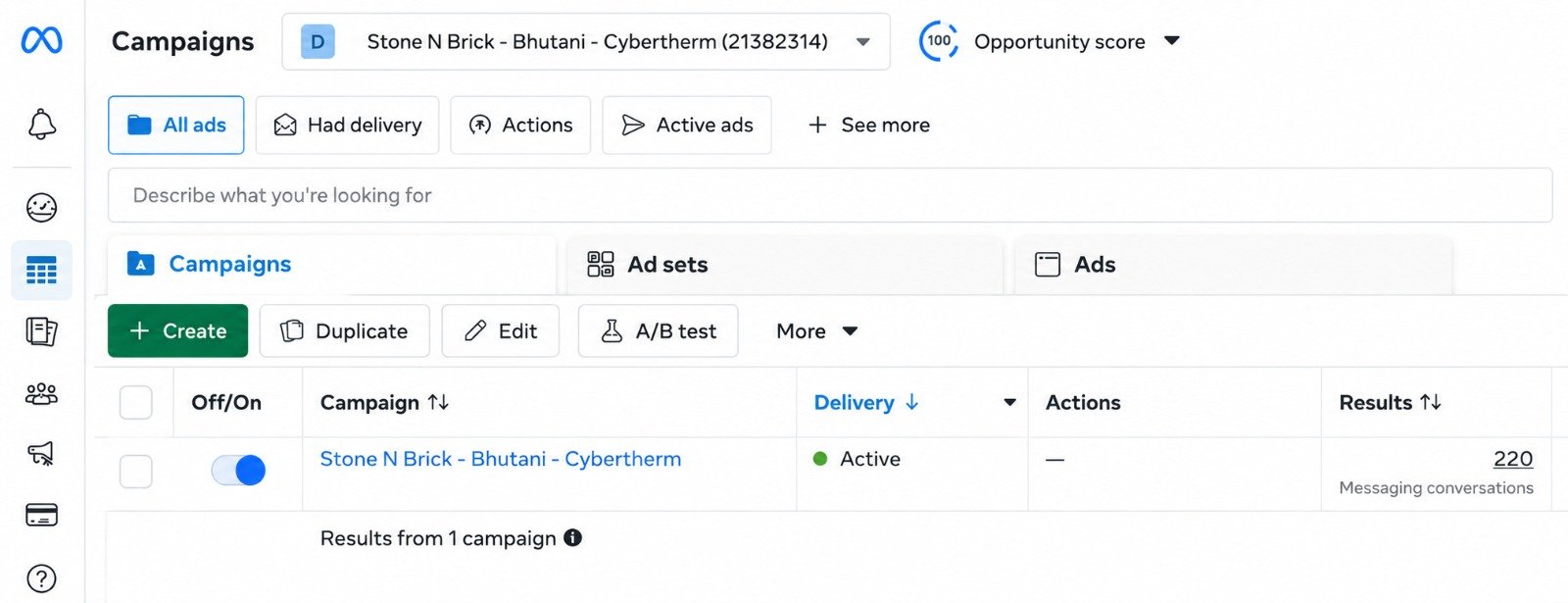Image resolution: width=1568 pixels, height=603 pixels.
Task: Click the green Create button
Action: (x=177, y=331)
